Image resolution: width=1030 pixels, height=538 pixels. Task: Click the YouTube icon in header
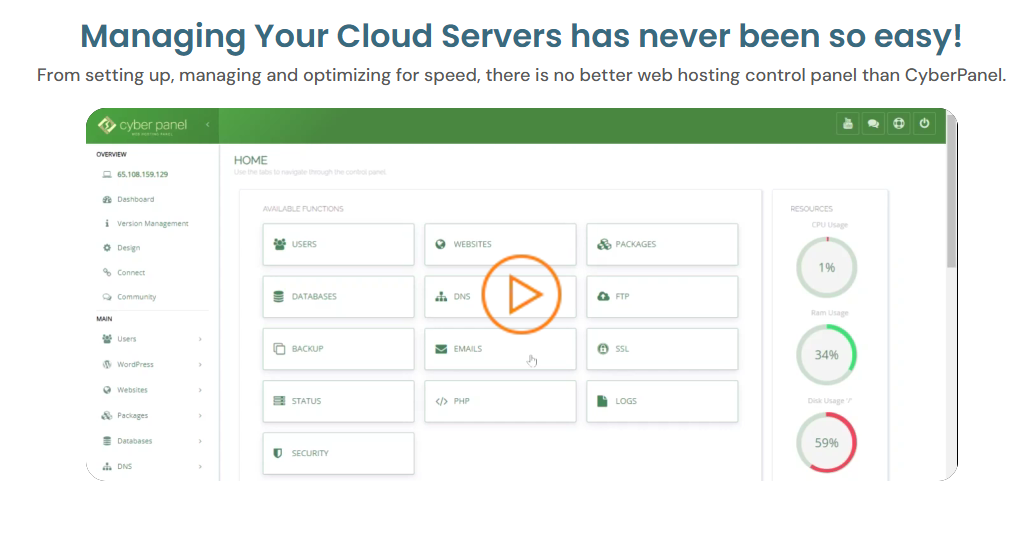coord(848,124)
